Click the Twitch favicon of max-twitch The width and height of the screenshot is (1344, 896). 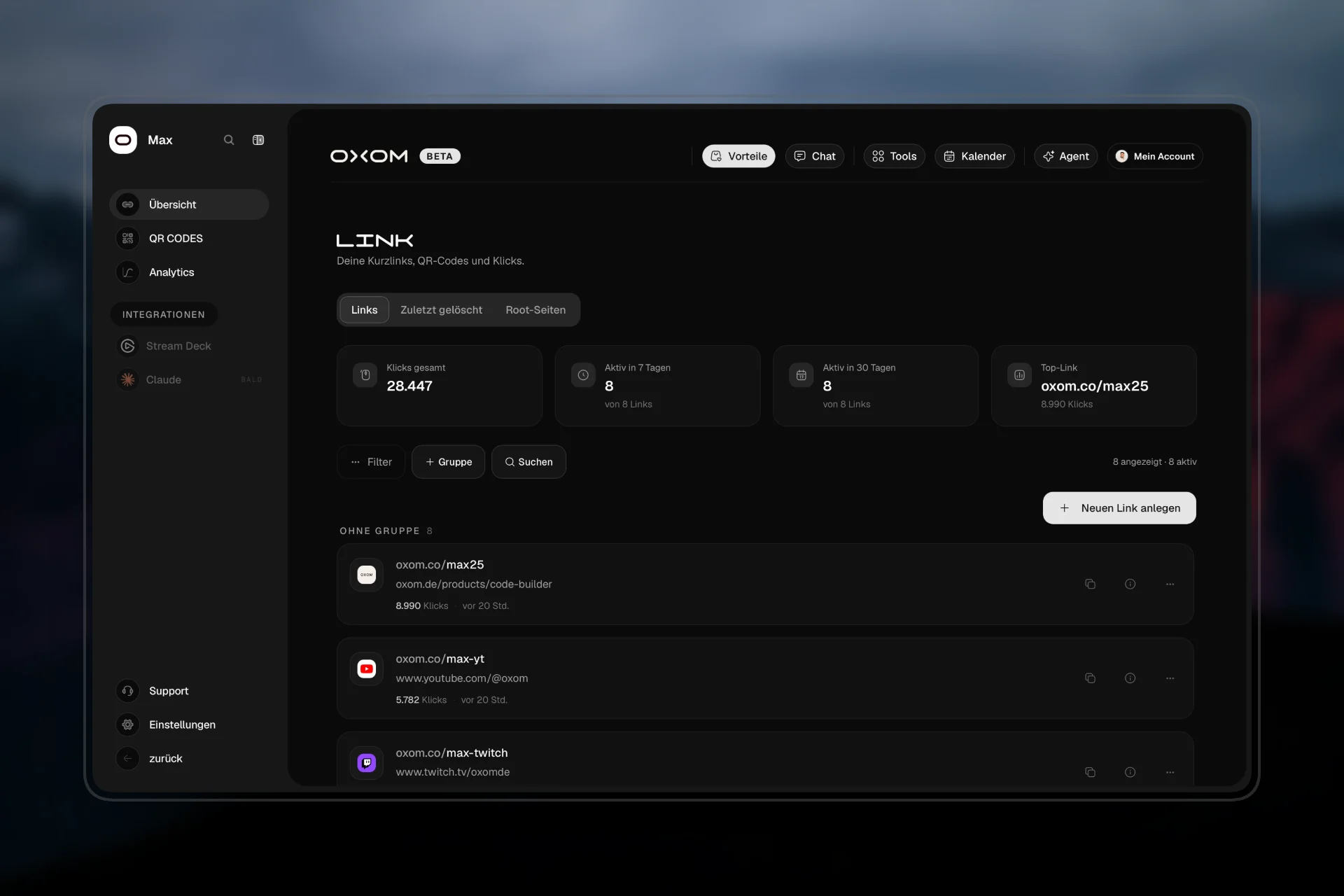367,763
